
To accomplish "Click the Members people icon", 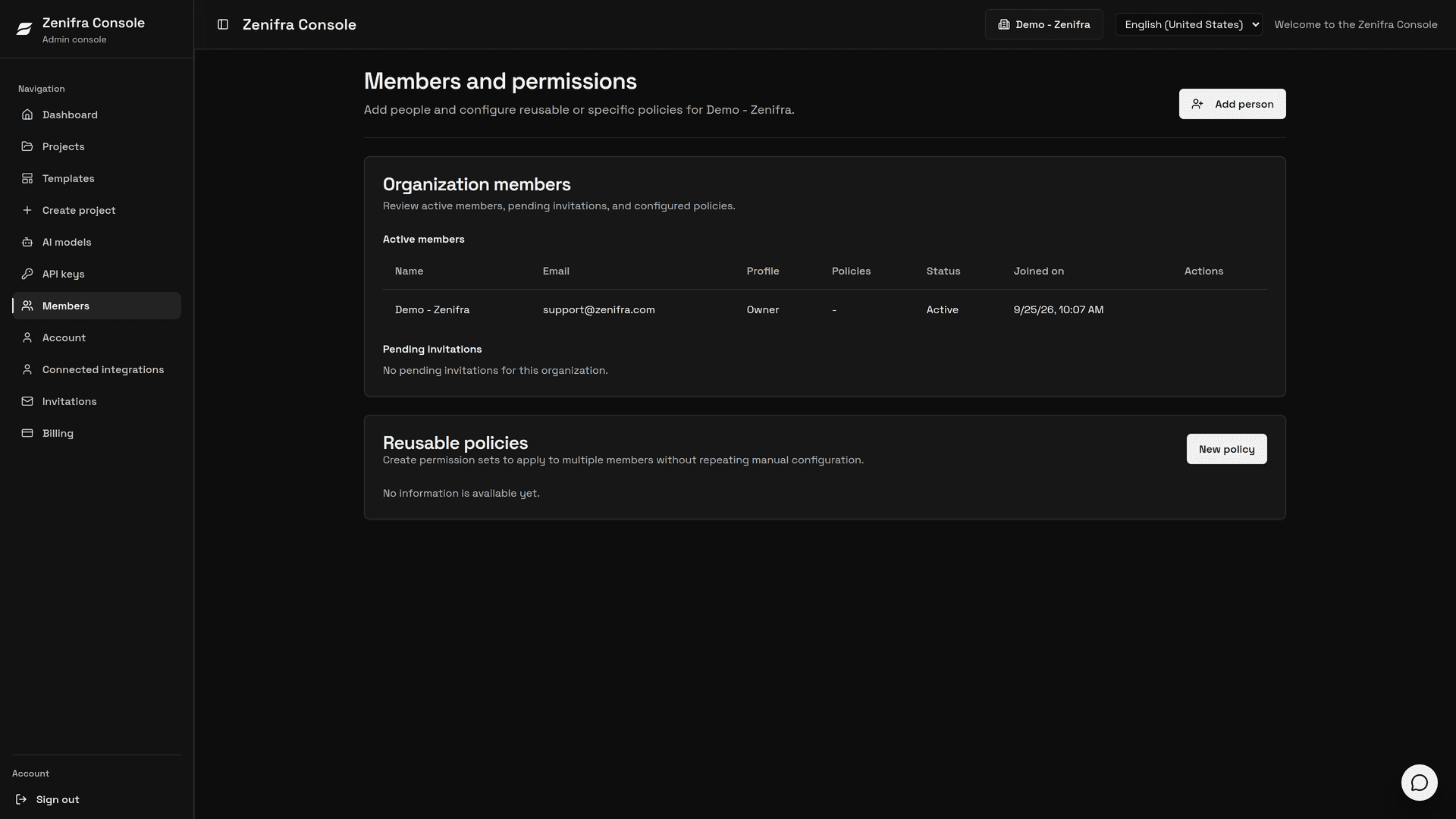I will (27, 306).
